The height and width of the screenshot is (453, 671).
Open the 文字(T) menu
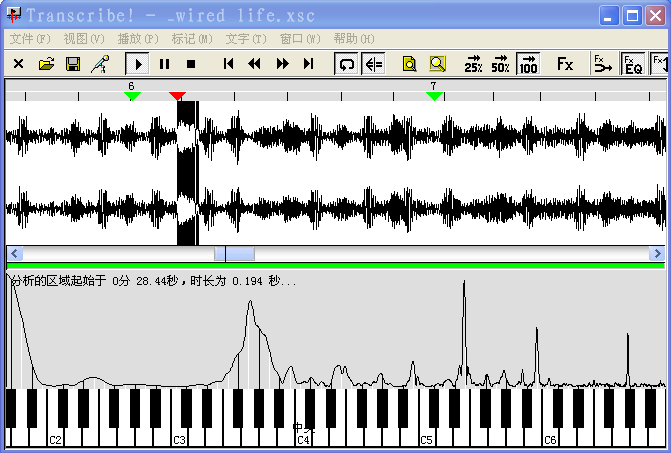pyautogui.click(x=246, y=39)
